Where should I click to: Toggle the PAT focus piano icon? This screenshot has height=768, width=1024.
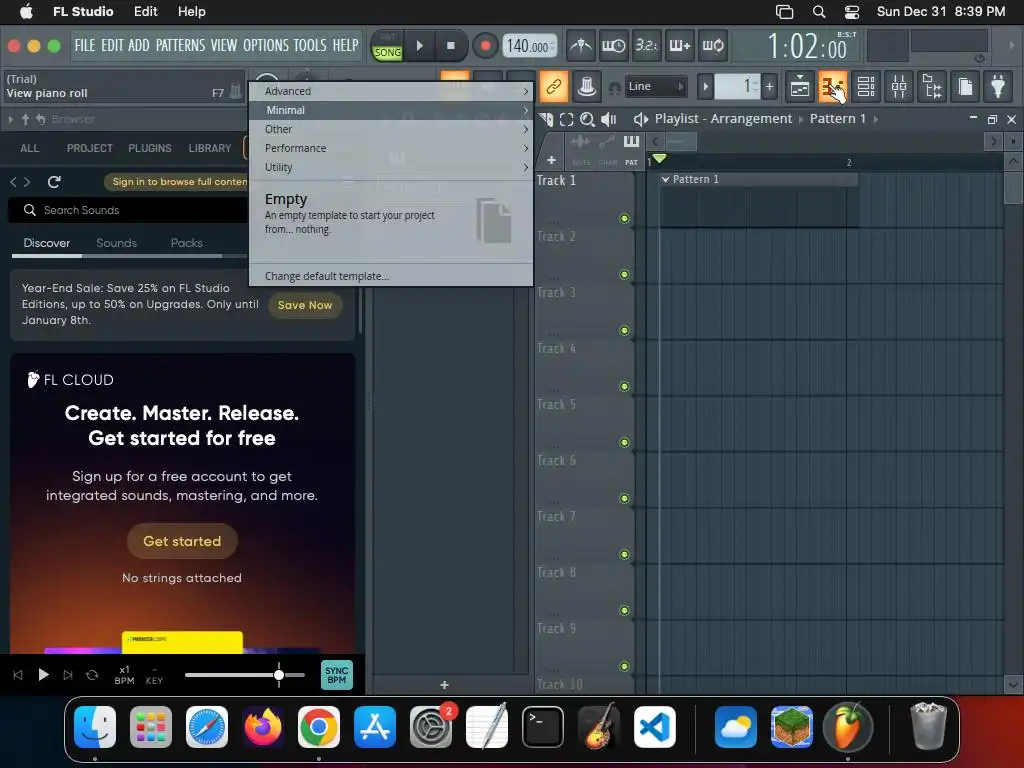[x=631, y=141]
